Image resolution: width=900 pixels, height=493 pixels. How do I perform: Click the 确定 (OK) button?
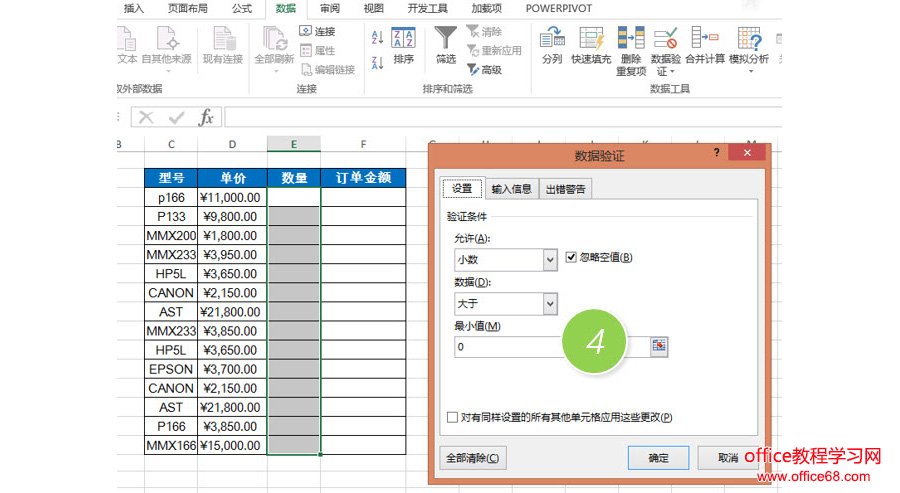coord(658,457)
